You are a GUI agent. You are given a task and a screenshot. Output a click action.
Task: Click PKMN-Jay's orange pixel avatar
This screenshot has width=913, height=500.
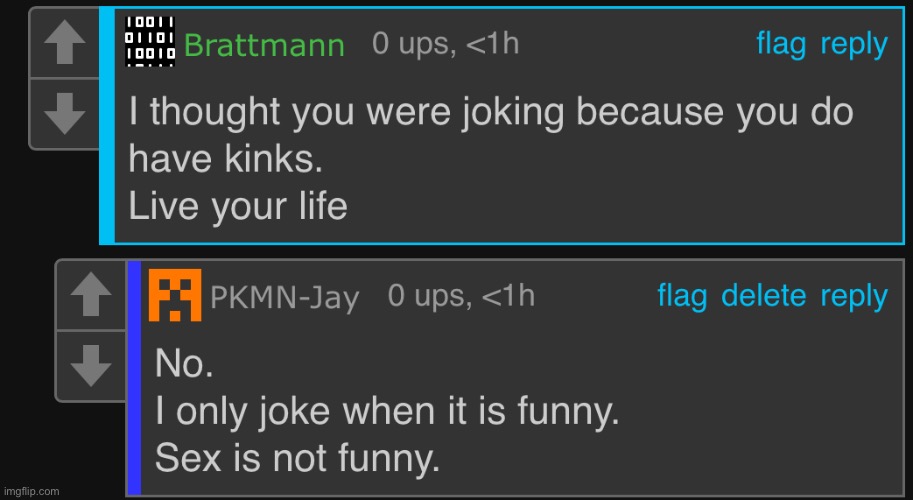point(175,295)
